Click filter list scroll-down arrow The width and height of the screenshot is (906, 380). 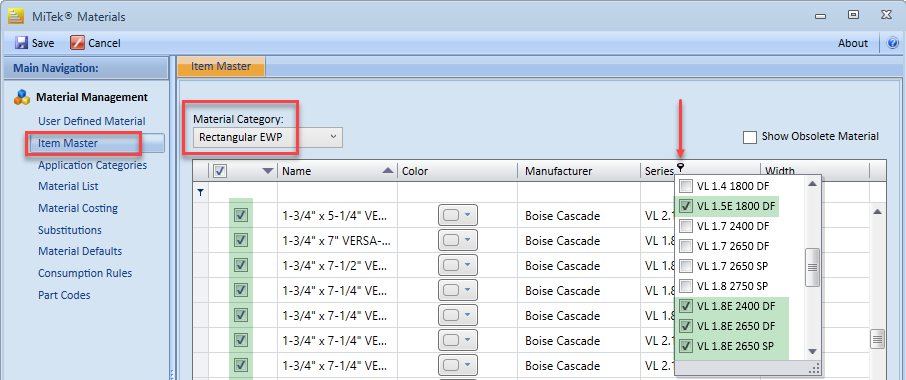point(812,352)
